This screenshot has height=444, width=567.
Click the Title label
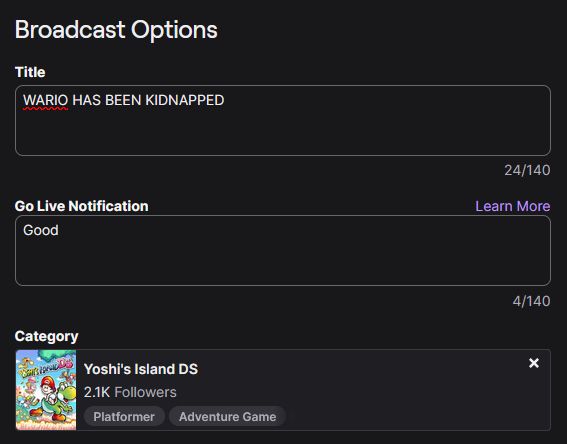coord(30,72)
